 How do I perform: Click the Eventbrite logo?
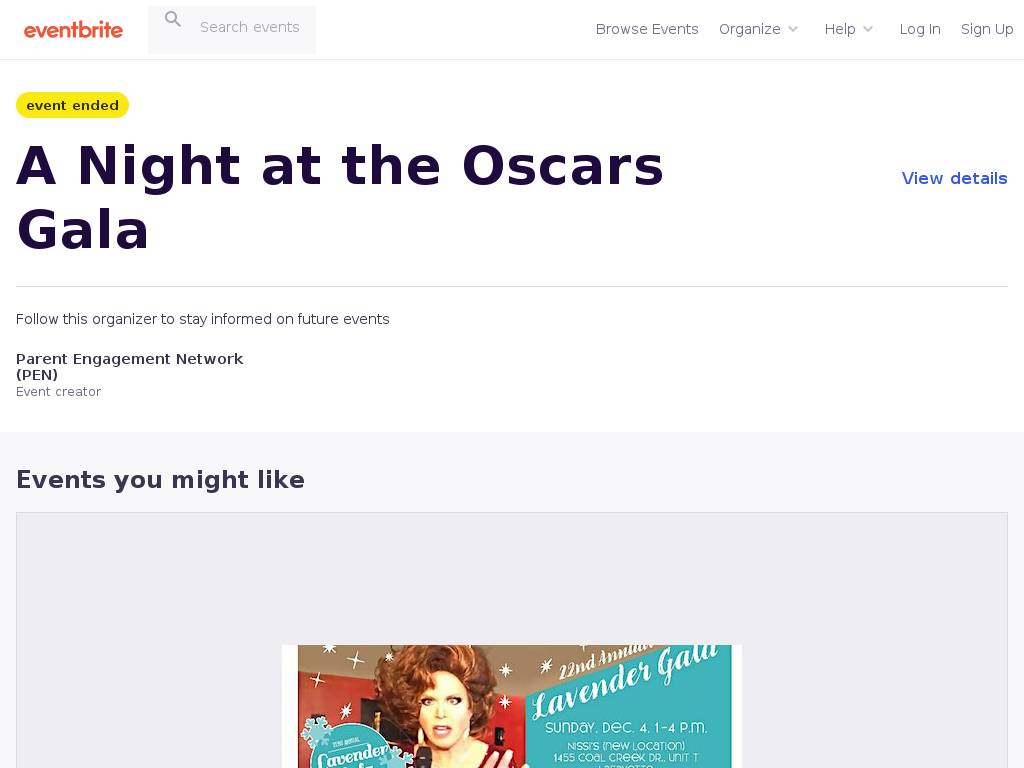click(x=73, y=30)
